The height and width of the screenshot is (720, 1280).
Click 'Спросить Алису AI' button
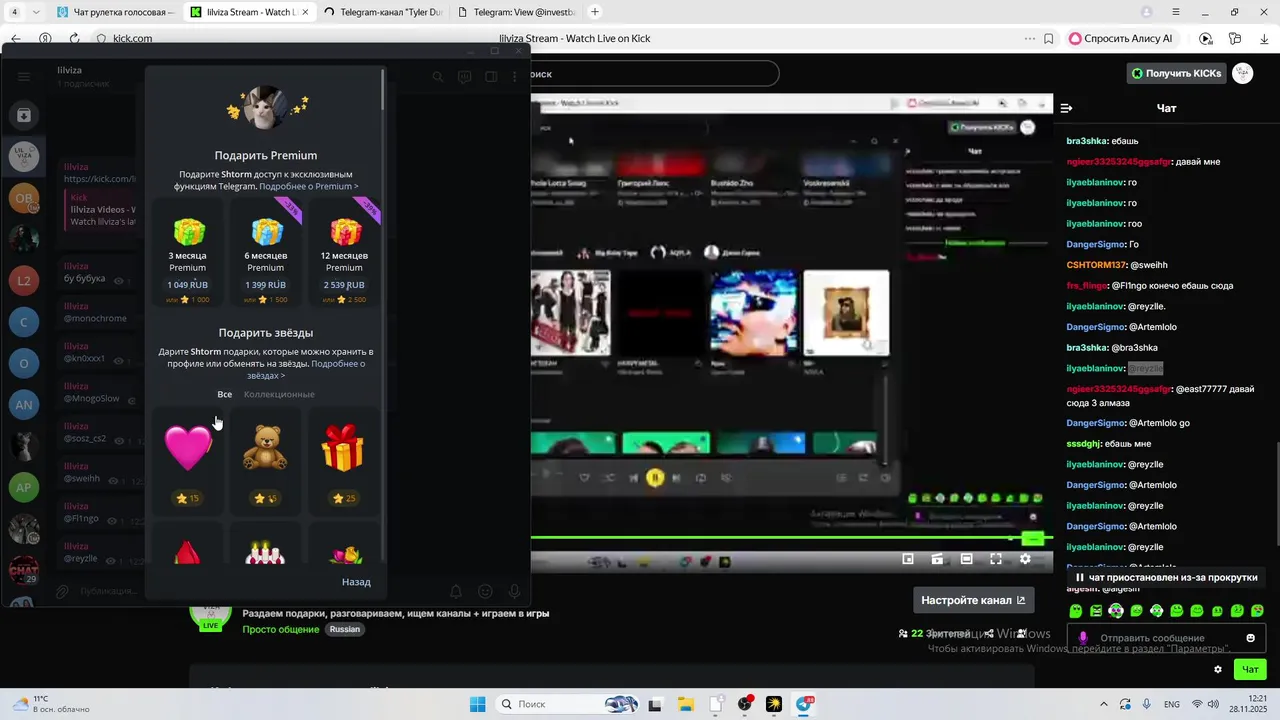click(x=1121, y=38)
